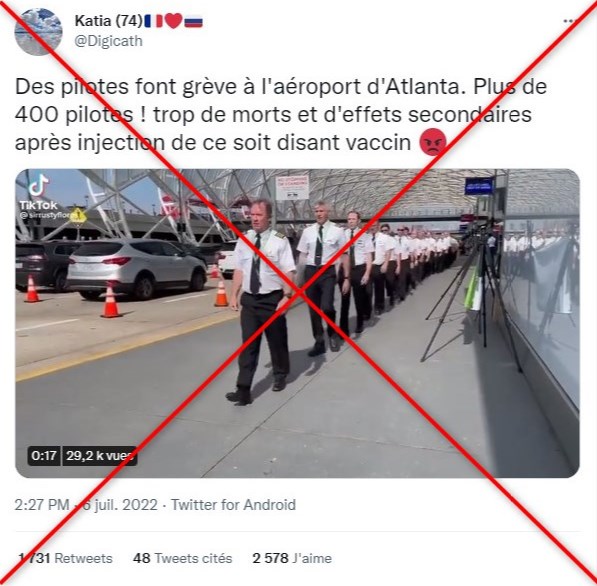
Task: Open the Katia profile avatar picture
Action: coord(38,32)
